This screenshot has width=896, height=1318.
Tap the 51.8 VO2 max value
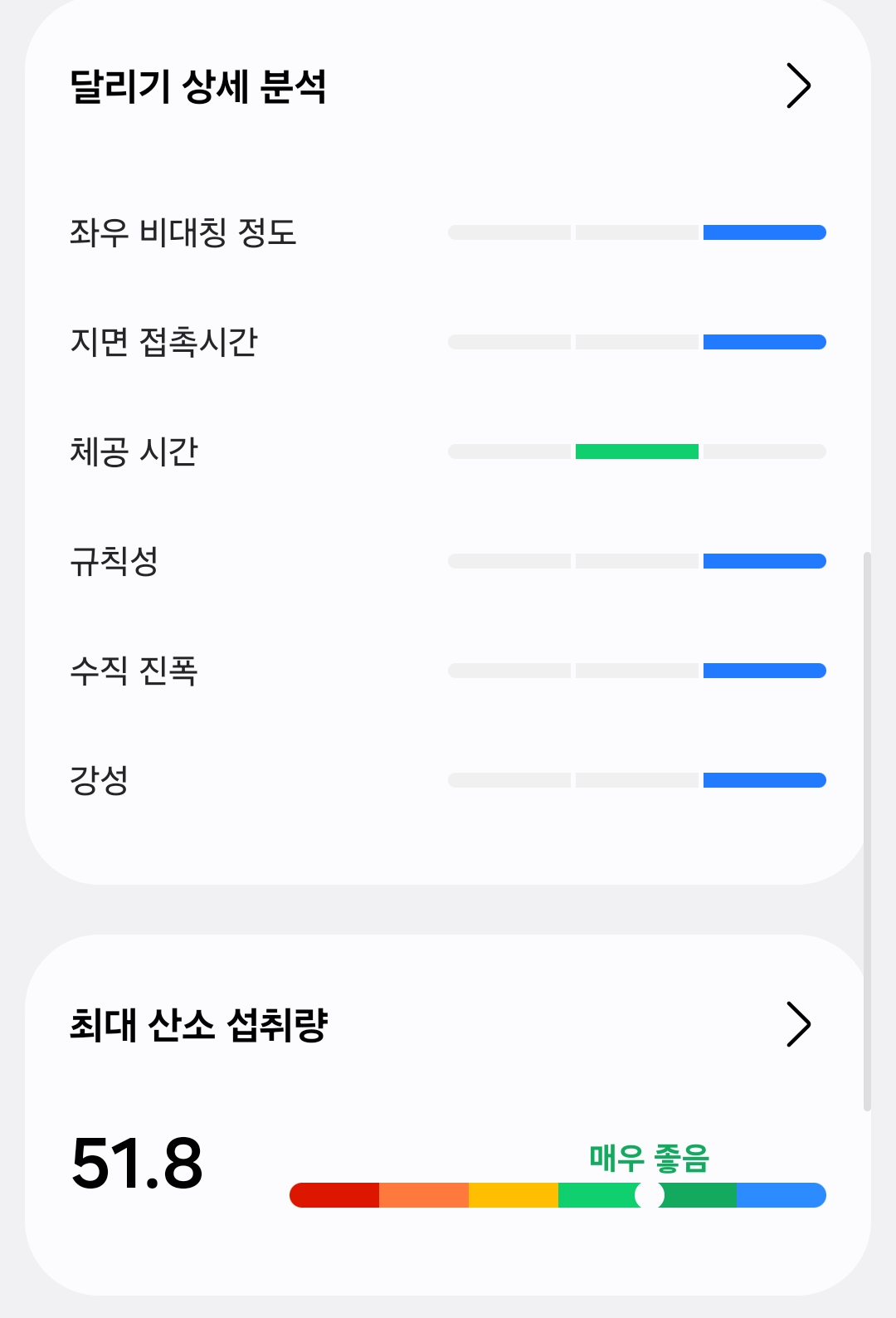tap(138, 1163)
